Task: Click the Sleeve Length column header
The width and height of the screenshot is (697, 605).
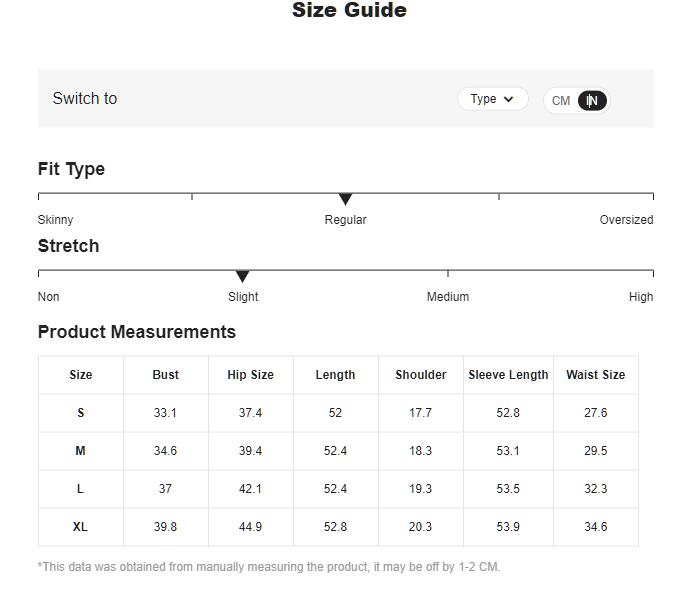Action: coord(508,375)
